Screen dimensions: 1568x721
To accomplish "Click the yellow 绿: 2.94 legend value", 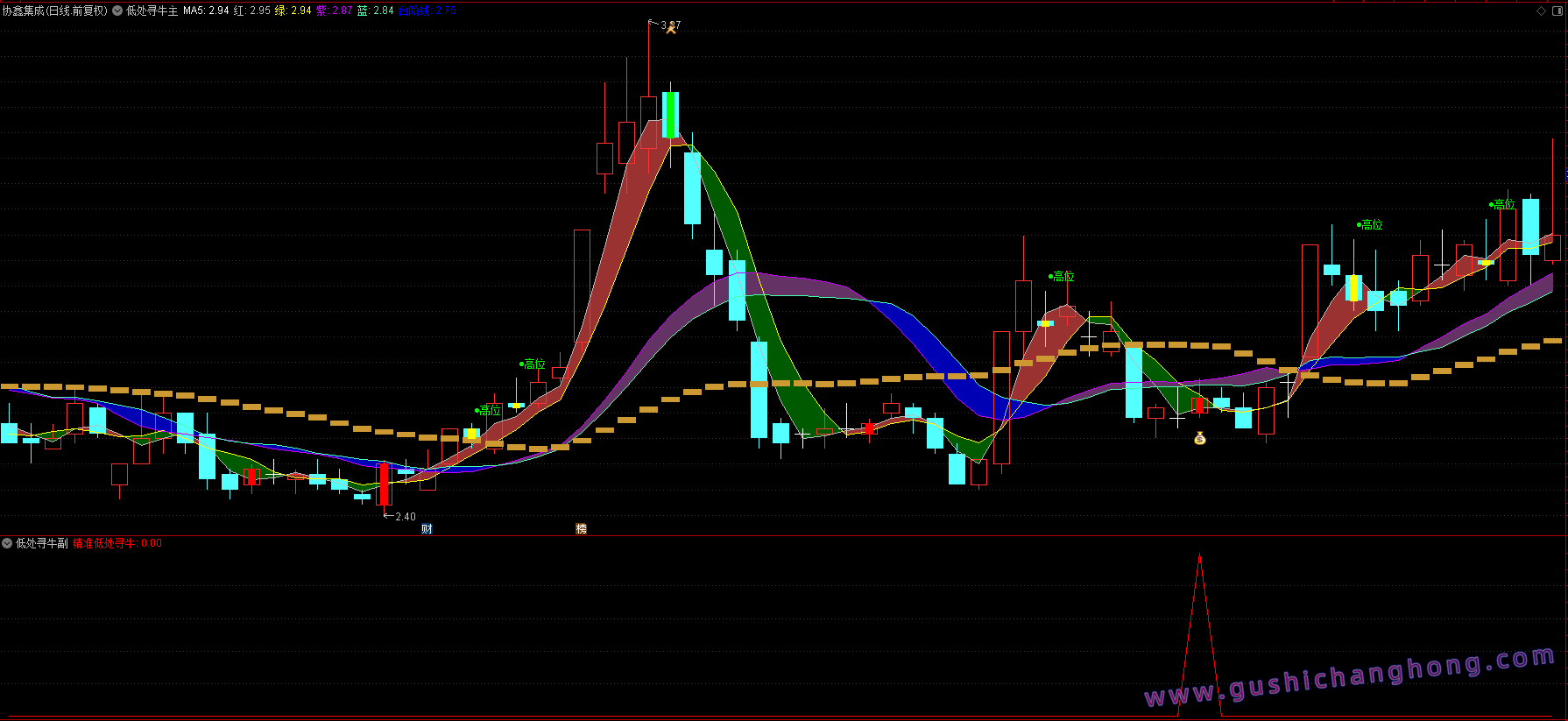I will point(293,11).
